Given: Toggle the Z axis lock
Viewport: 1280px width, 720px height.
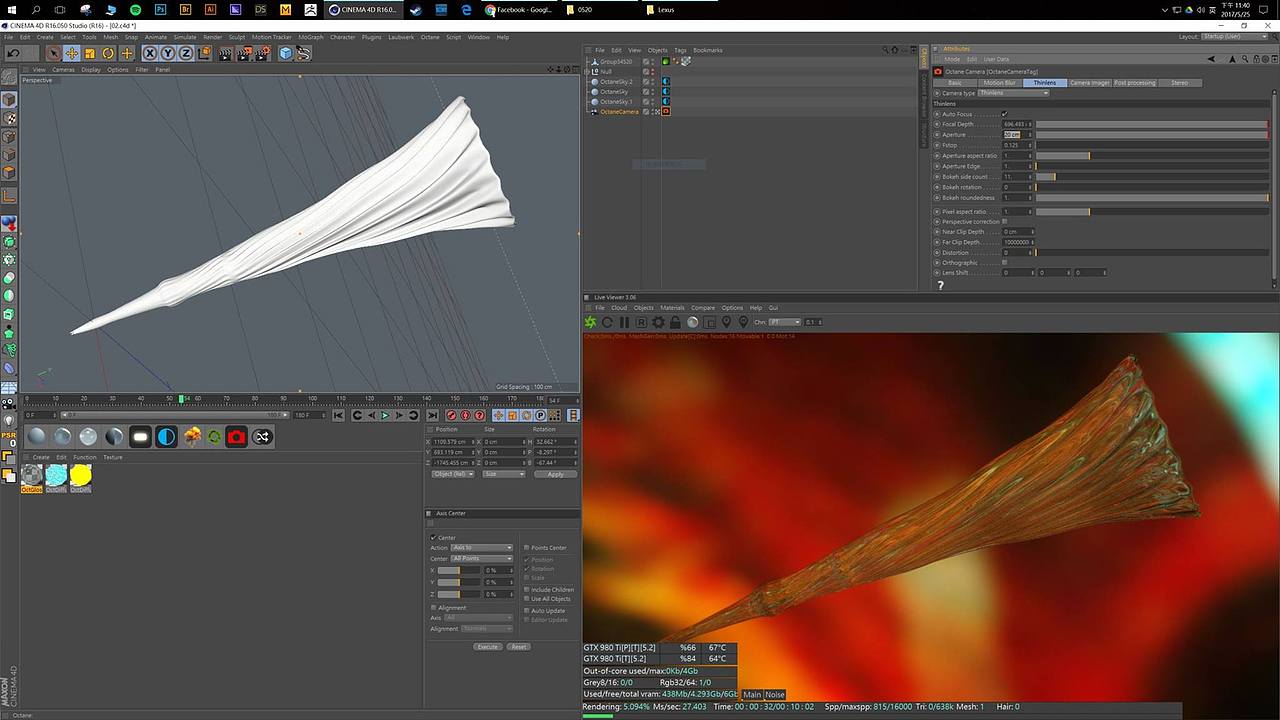Looking at the screenshot, I should pos(186,53).
